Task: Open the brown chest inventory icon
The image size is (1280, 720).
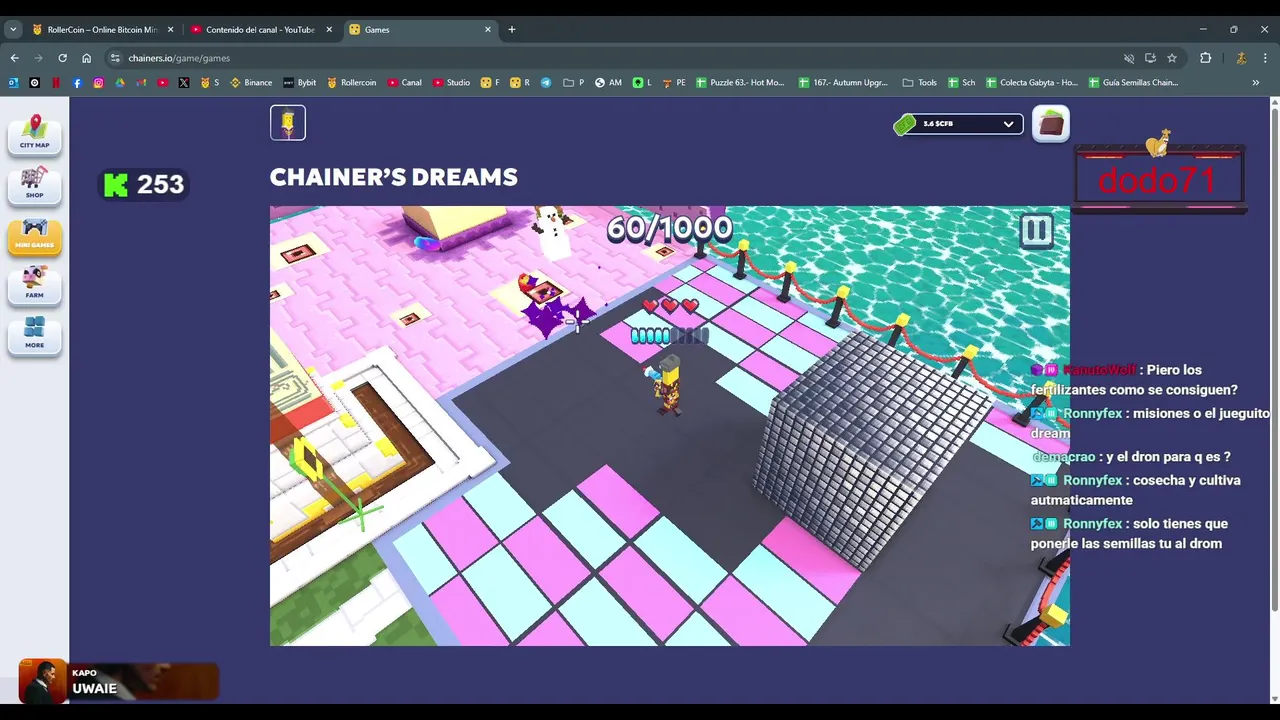Action: tap(1050, 124)
